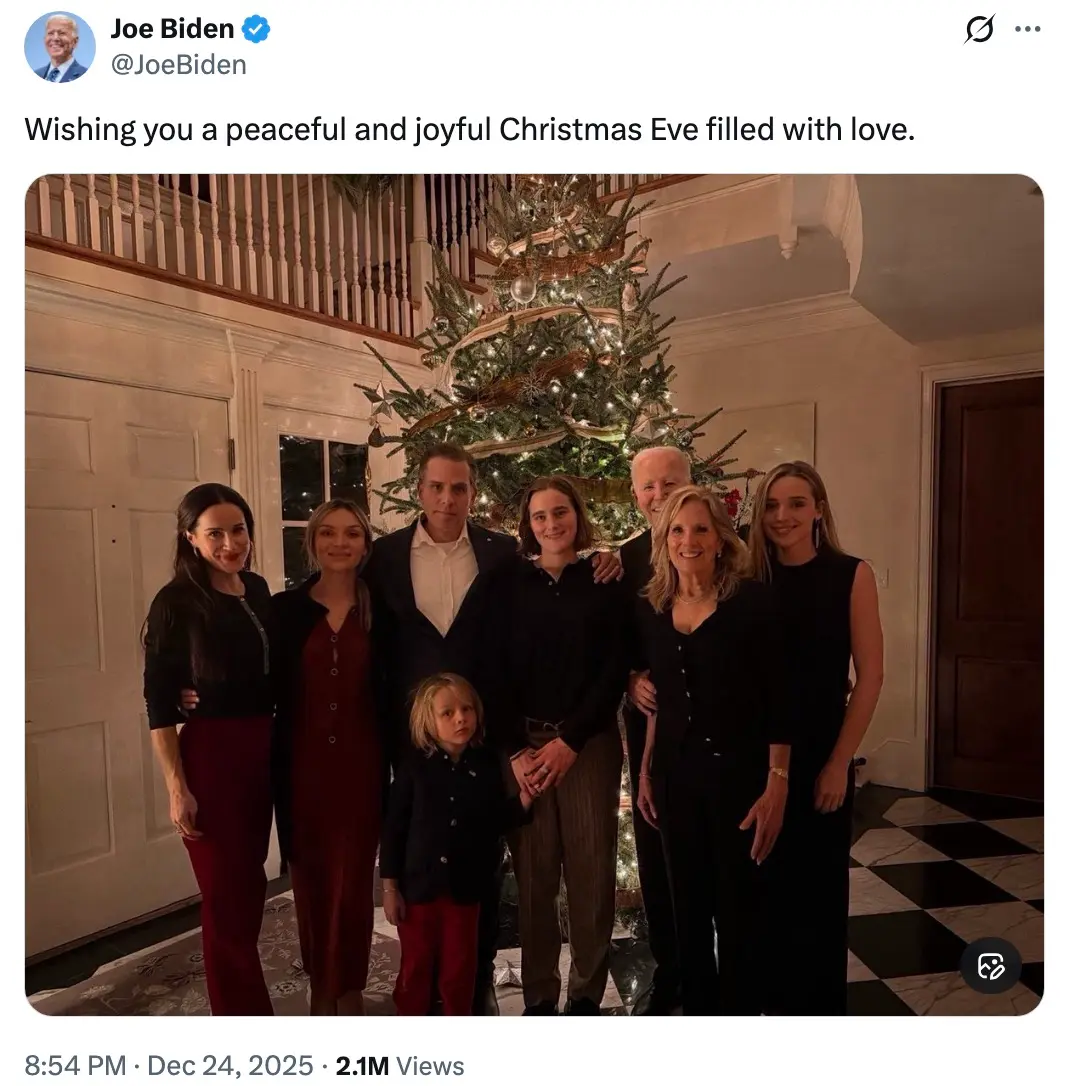Open the @JoeBiden handle link
Viewport: 1072px width, 1086px height.
[x=178, y=65]
